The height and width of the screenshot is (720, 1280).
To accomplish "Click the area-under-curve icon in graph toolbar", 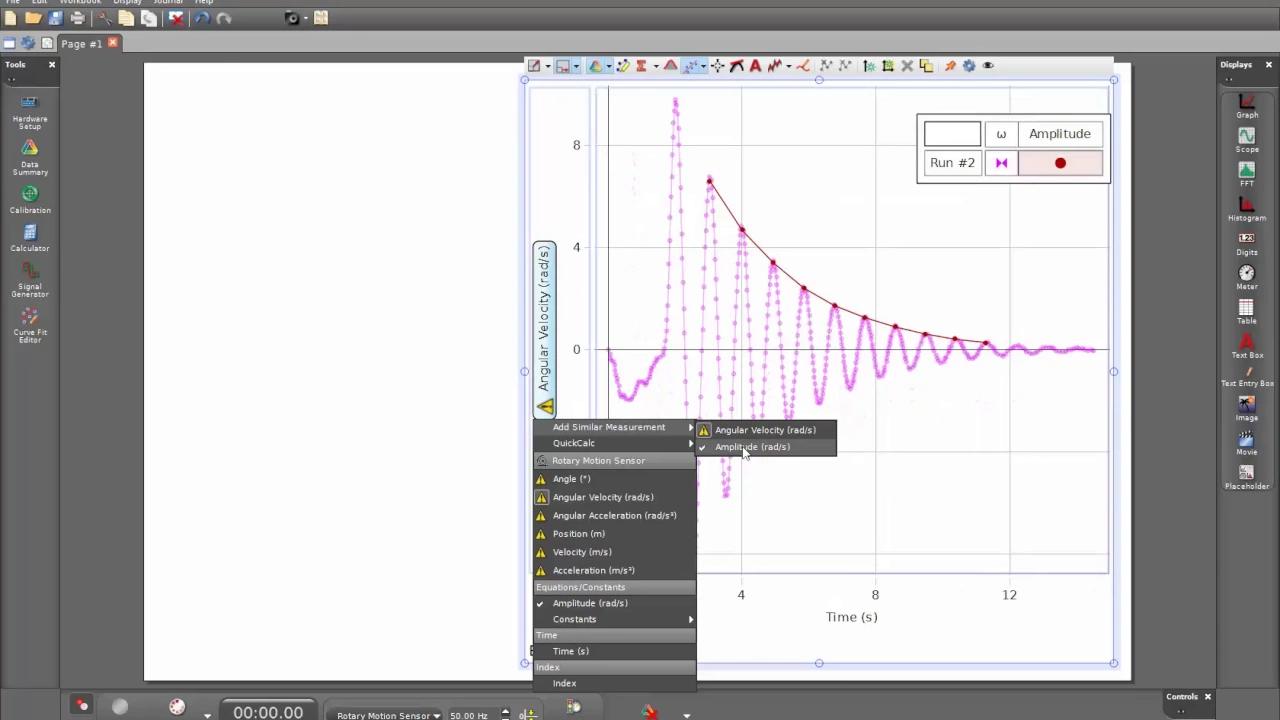I will (670, 66).
